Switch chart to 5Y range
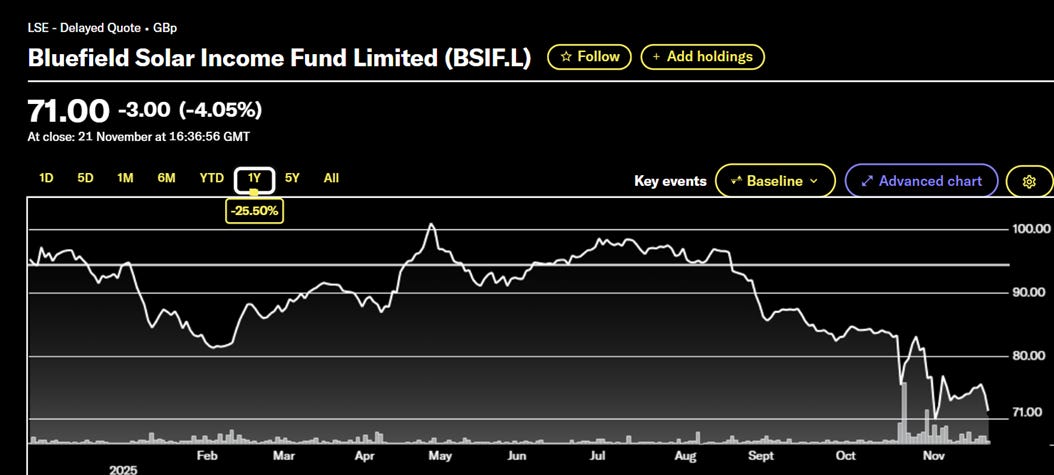This screenshot has height=475, width=1054. click(292, 179)
